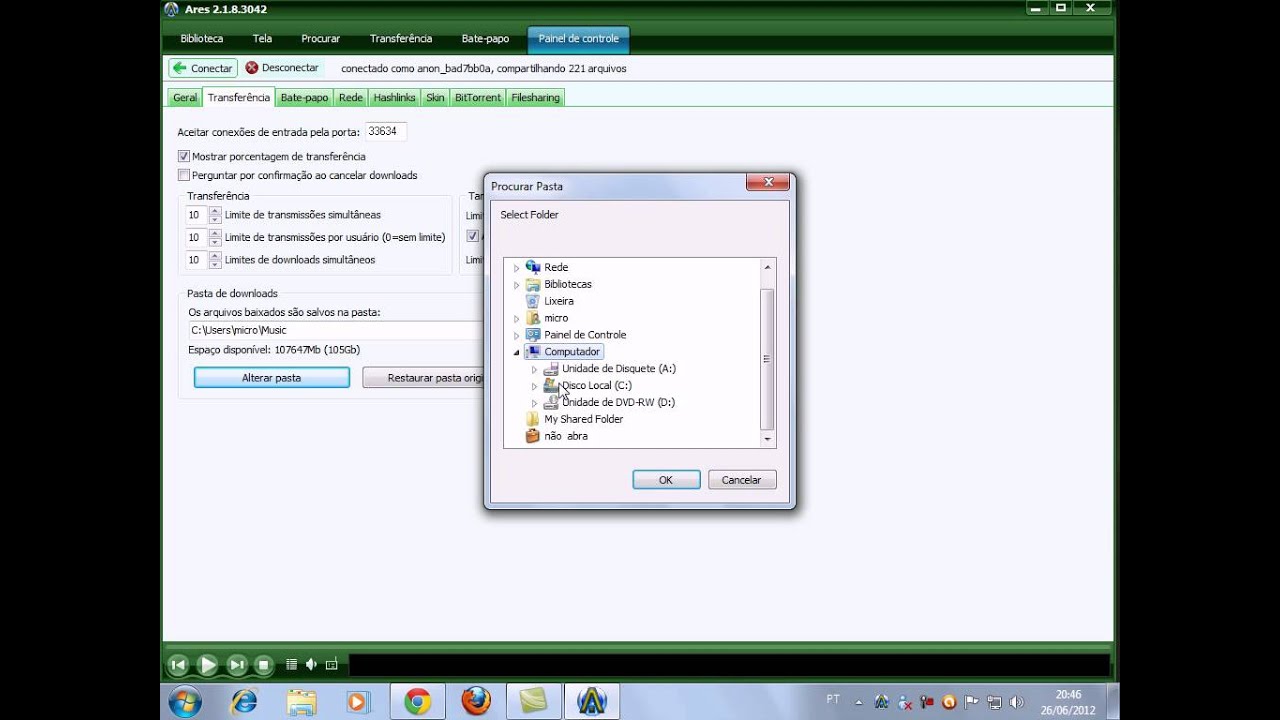1280x720 pixels.
Task: Click Restaurar pasta original button
Action: [x=423, y=378]
